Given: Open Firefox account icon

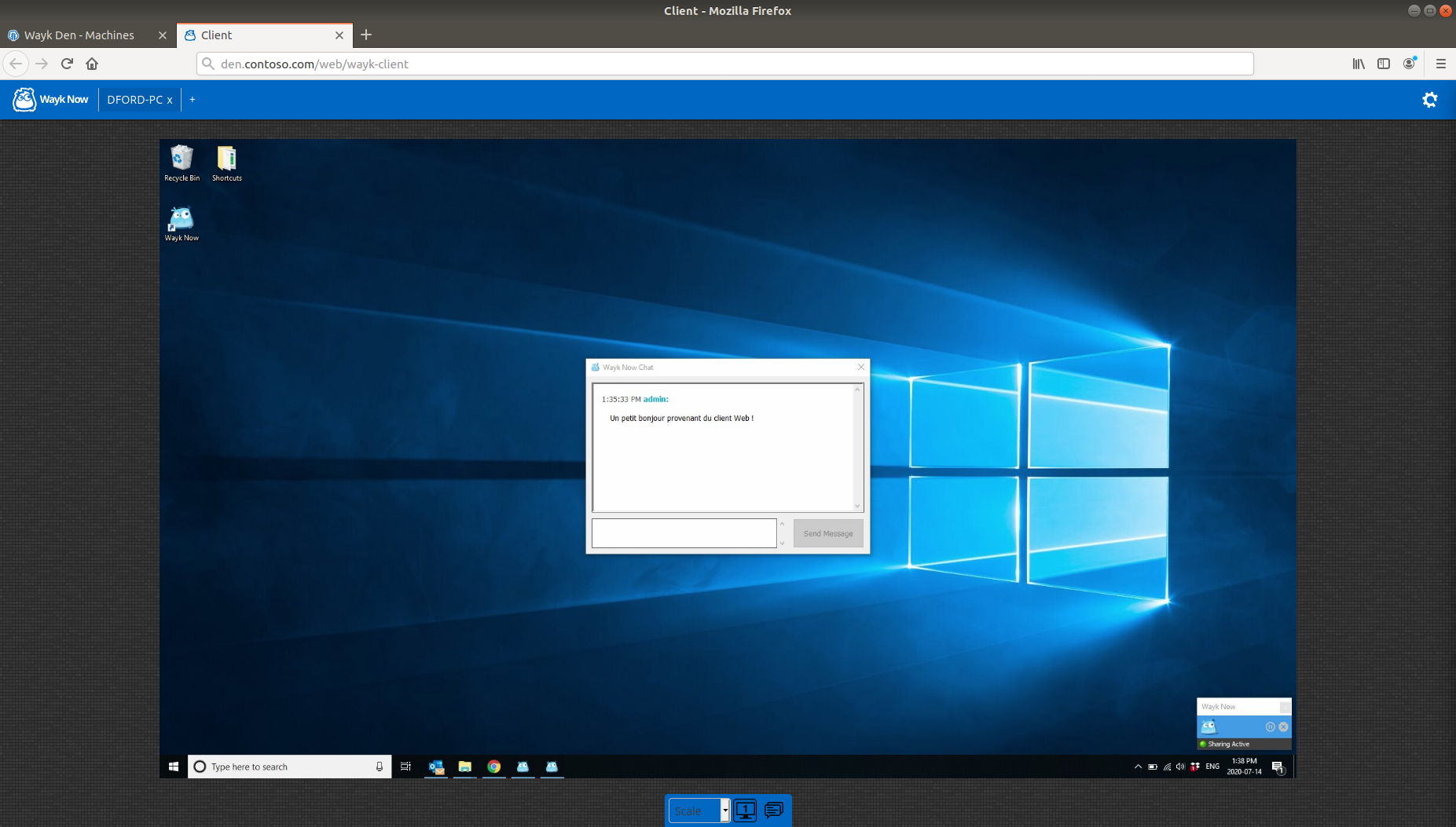Looking at the screenshot, I should pos(1409,64).
